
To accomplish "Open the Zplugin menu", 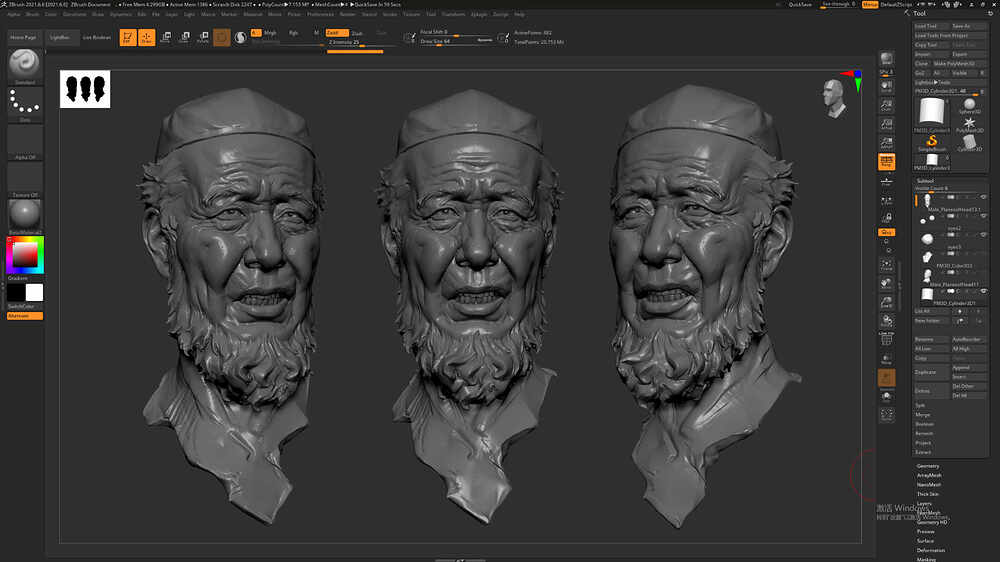I will [478, 14].
